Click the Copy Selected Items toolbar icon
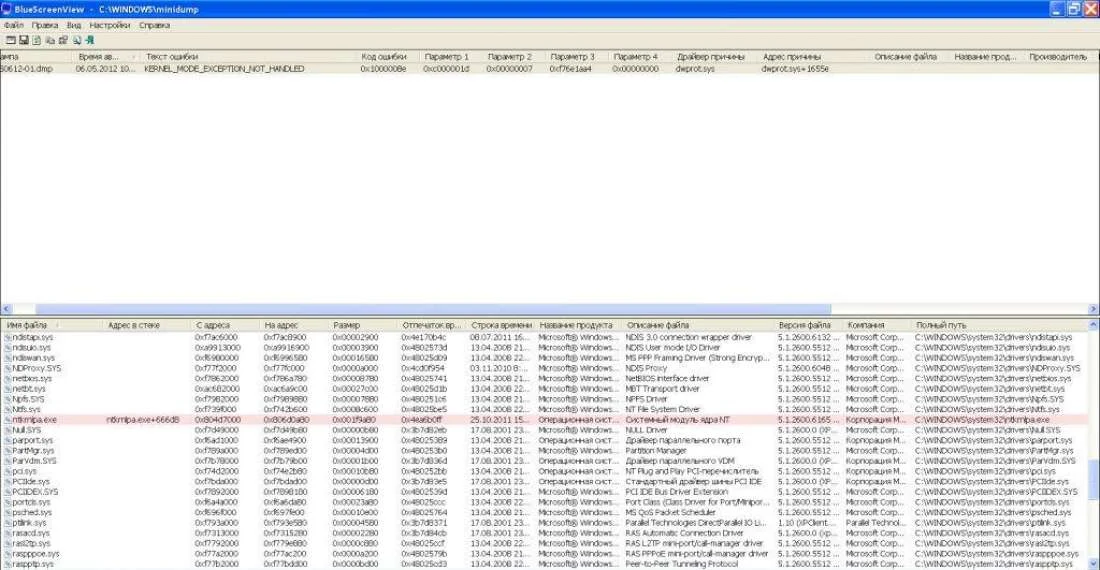Image resolution: width=1100 pixels, height=570 pixels. pos(50,41)
